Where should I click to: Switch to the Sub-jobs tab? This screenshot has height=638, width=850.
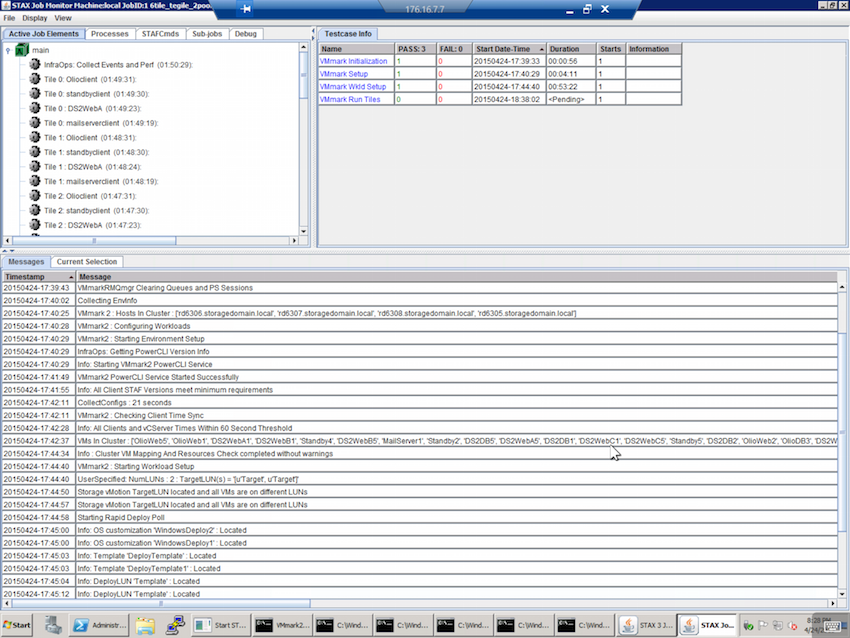coord(207,34)
